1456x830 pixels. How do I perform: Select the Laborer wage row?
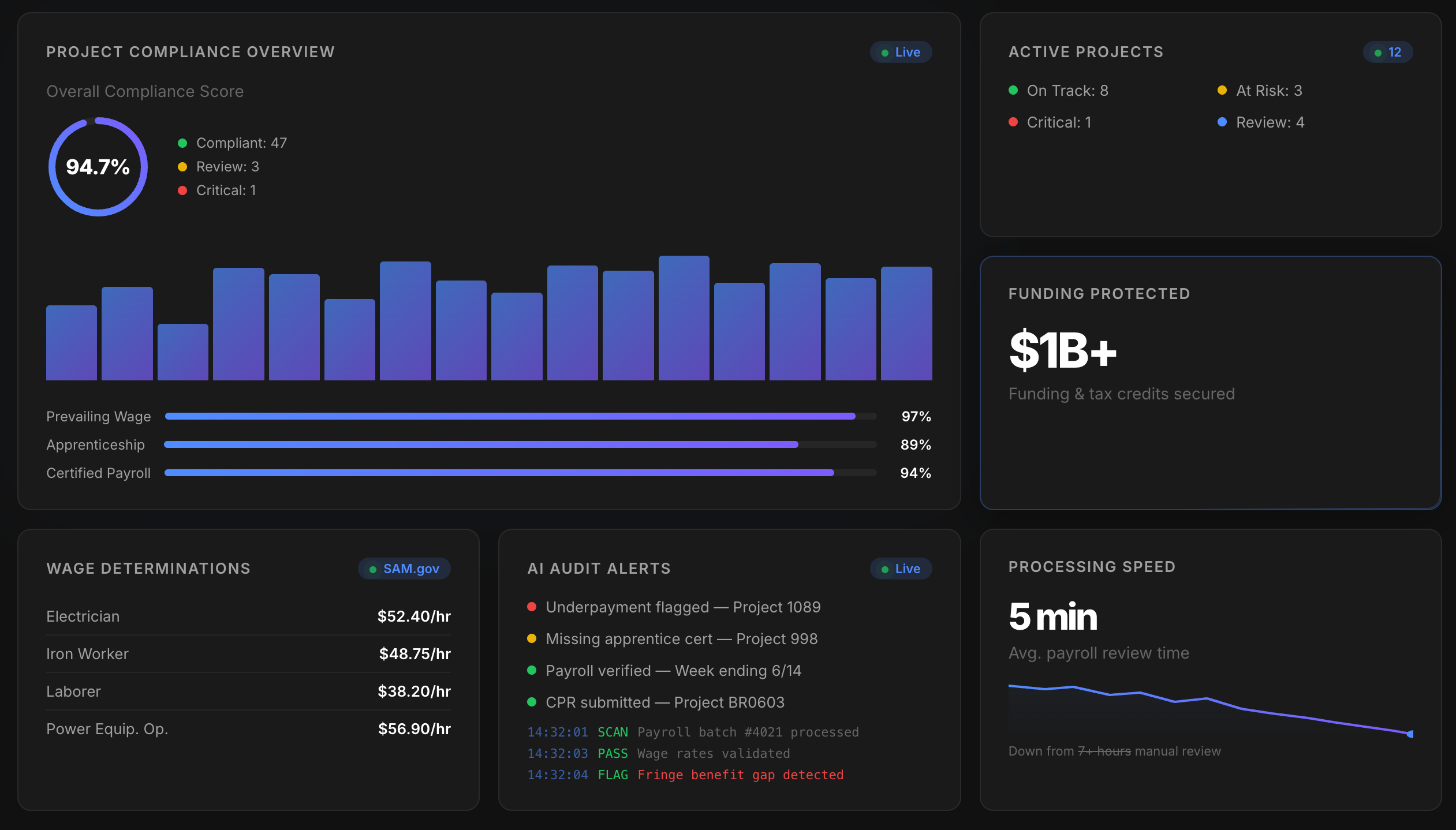pyautogui.click(x=248, y=691)
